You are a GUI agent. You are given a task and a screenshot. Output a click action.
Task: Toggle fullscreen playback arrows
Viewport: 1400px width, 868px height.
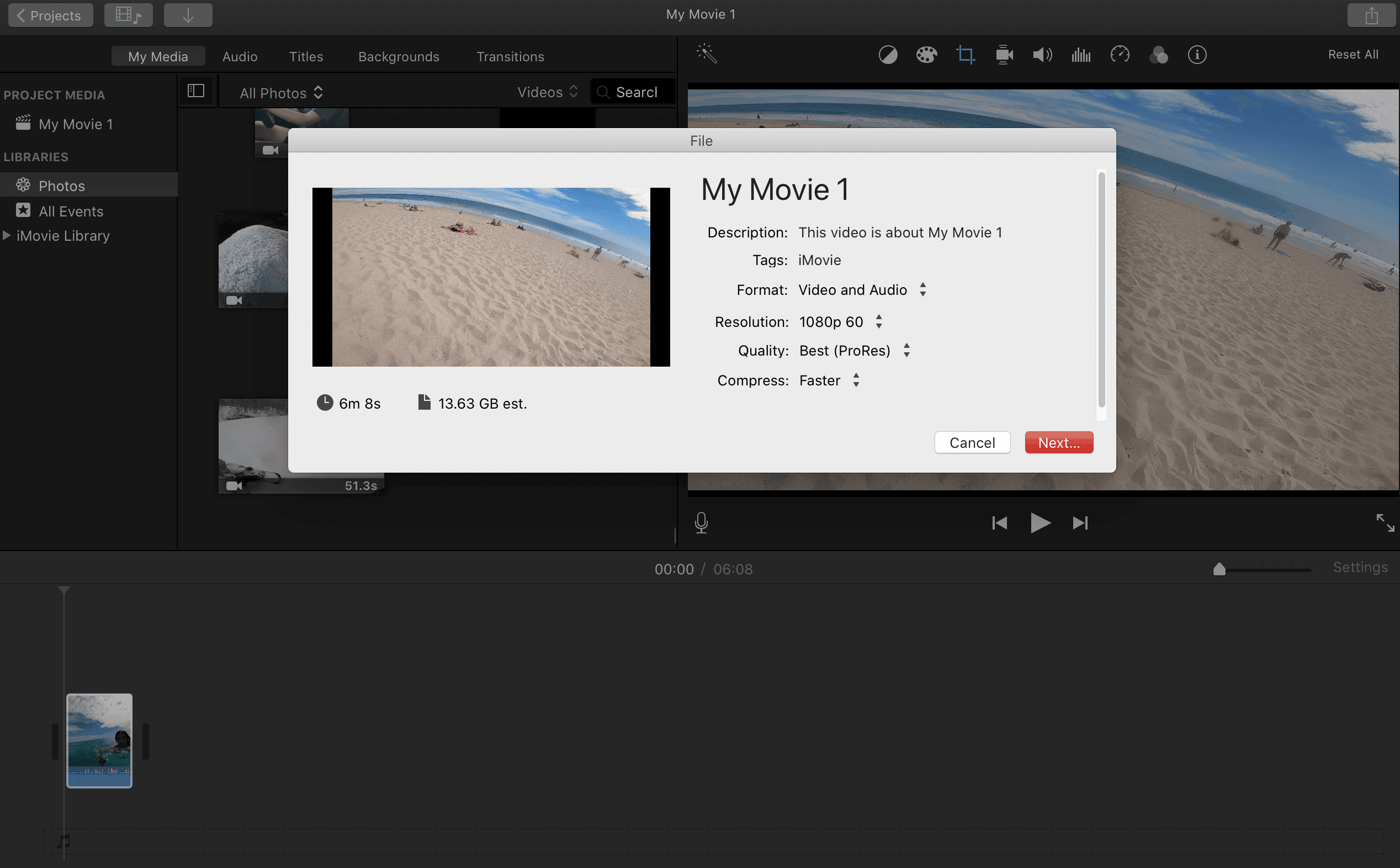coord(1385,522)
